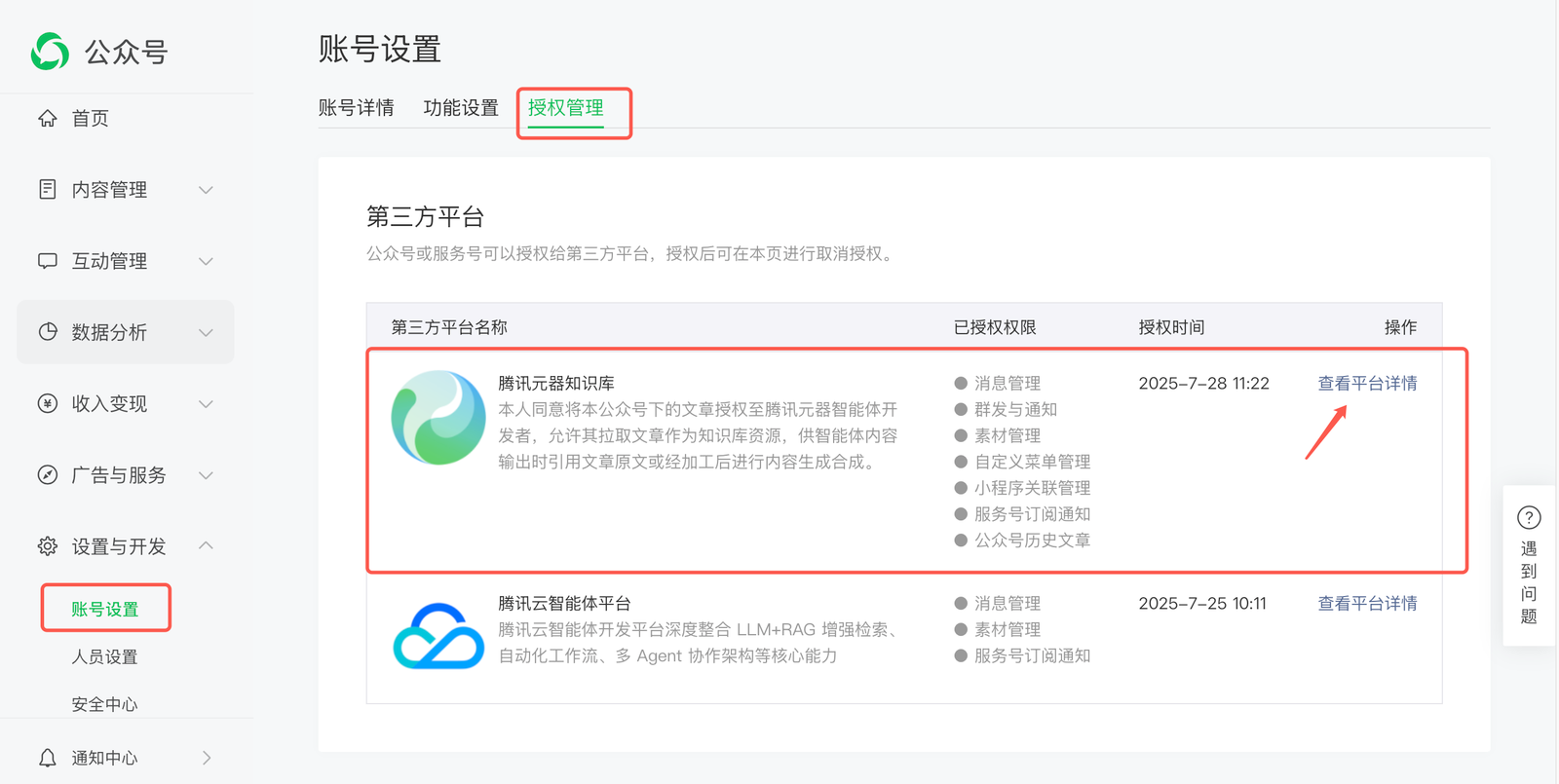This screenshot has width=1559, height=784.
Task: Collapse the 设置与开发 section chevron
Action: [206, 545]
